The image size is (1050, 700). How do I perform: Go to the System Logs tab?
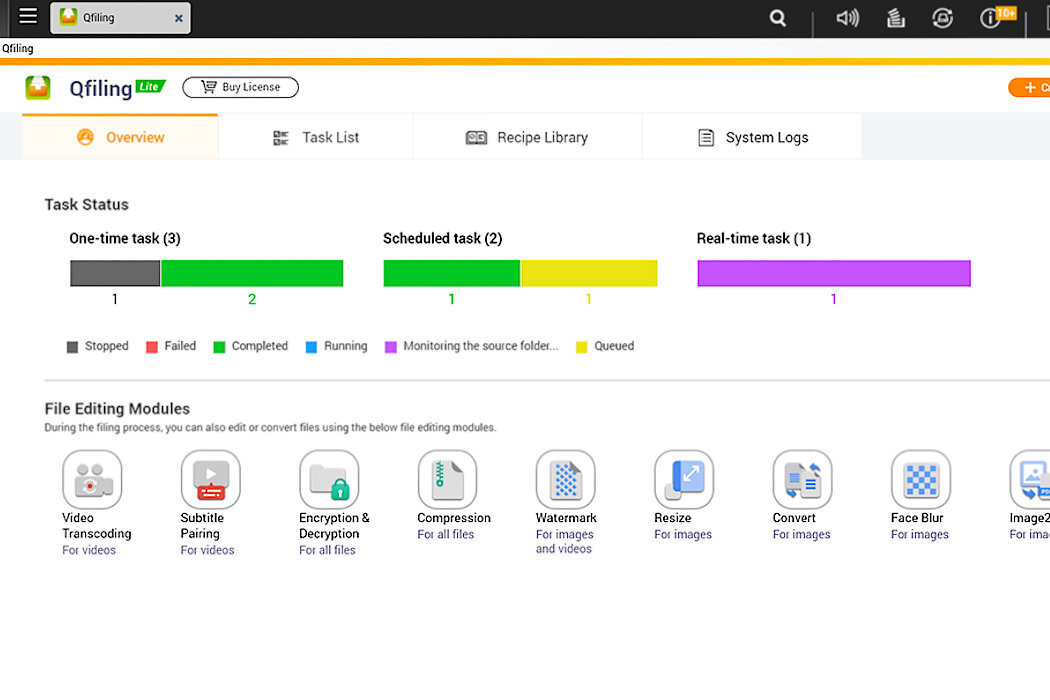coord(752,138)
